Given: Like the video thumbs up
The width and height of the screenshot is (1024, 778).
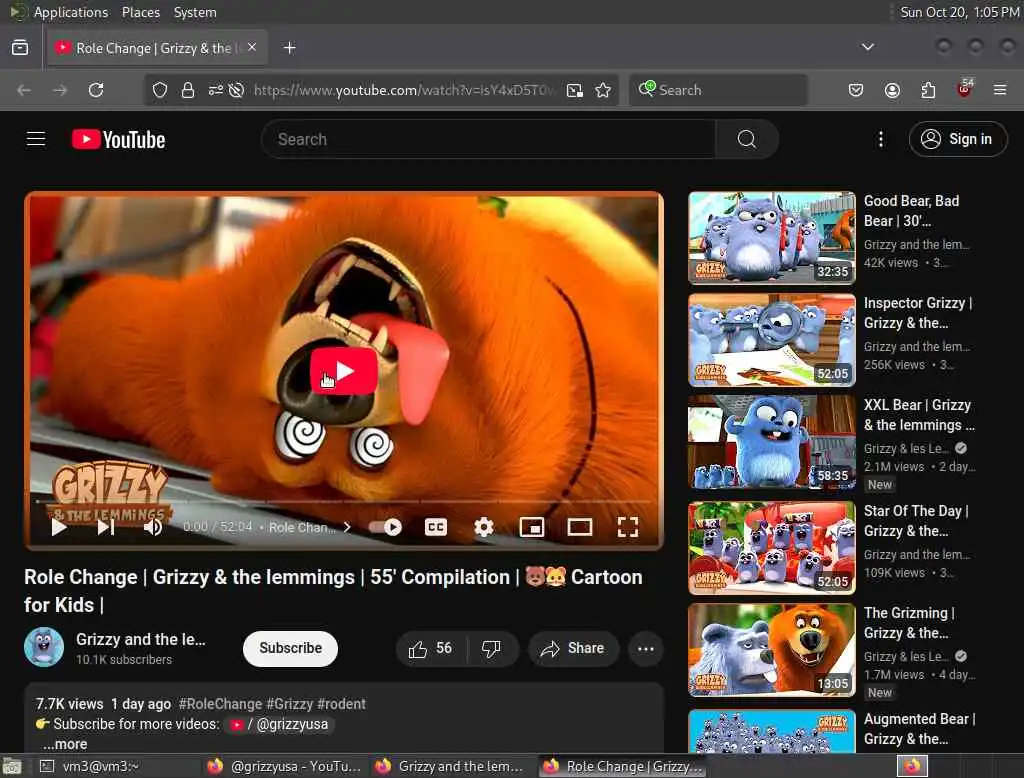Looking at the screenshot, I should 430,649.
